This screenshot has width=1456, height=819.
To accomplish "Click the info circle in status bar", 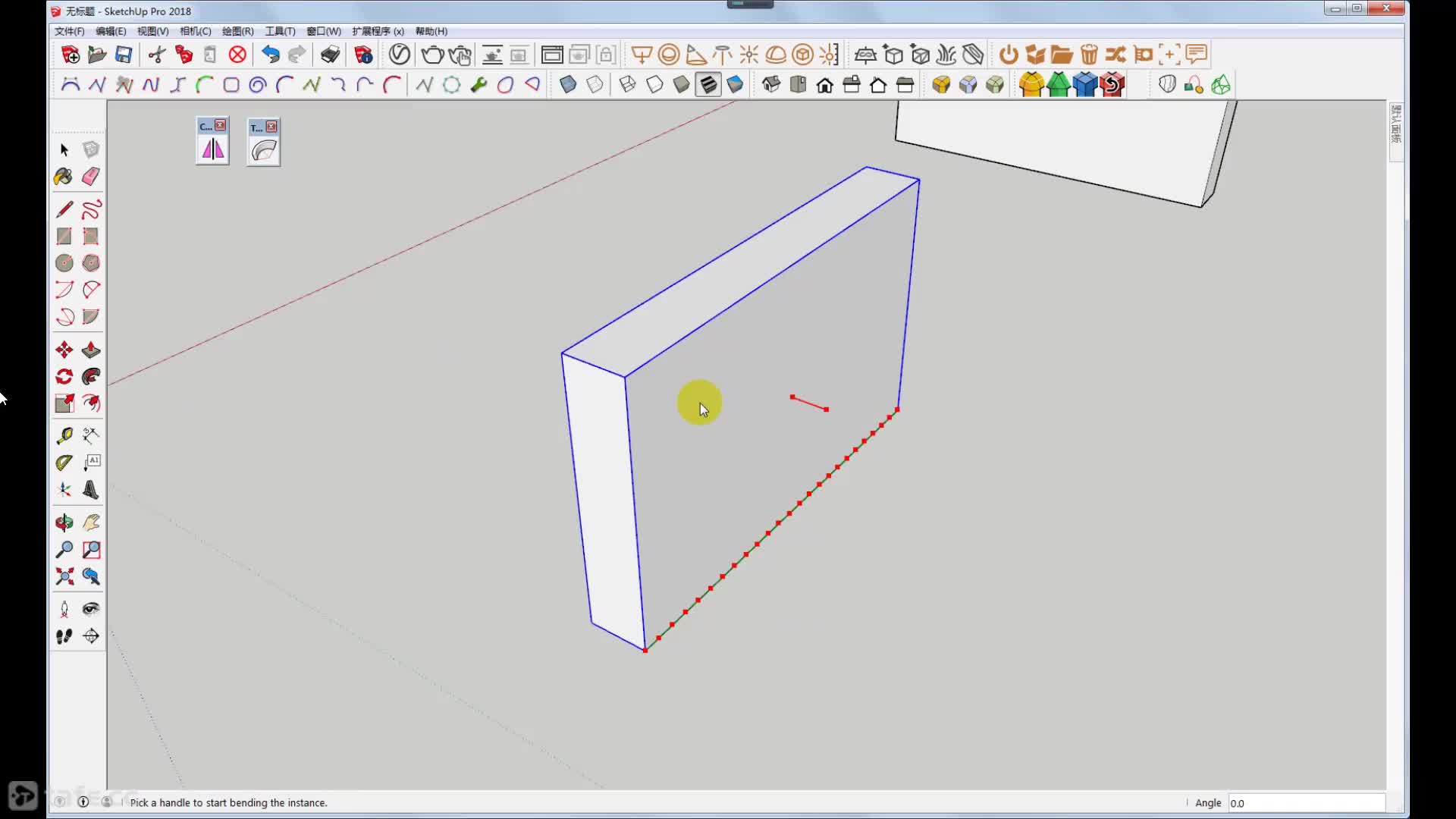I will pos(83,802).
